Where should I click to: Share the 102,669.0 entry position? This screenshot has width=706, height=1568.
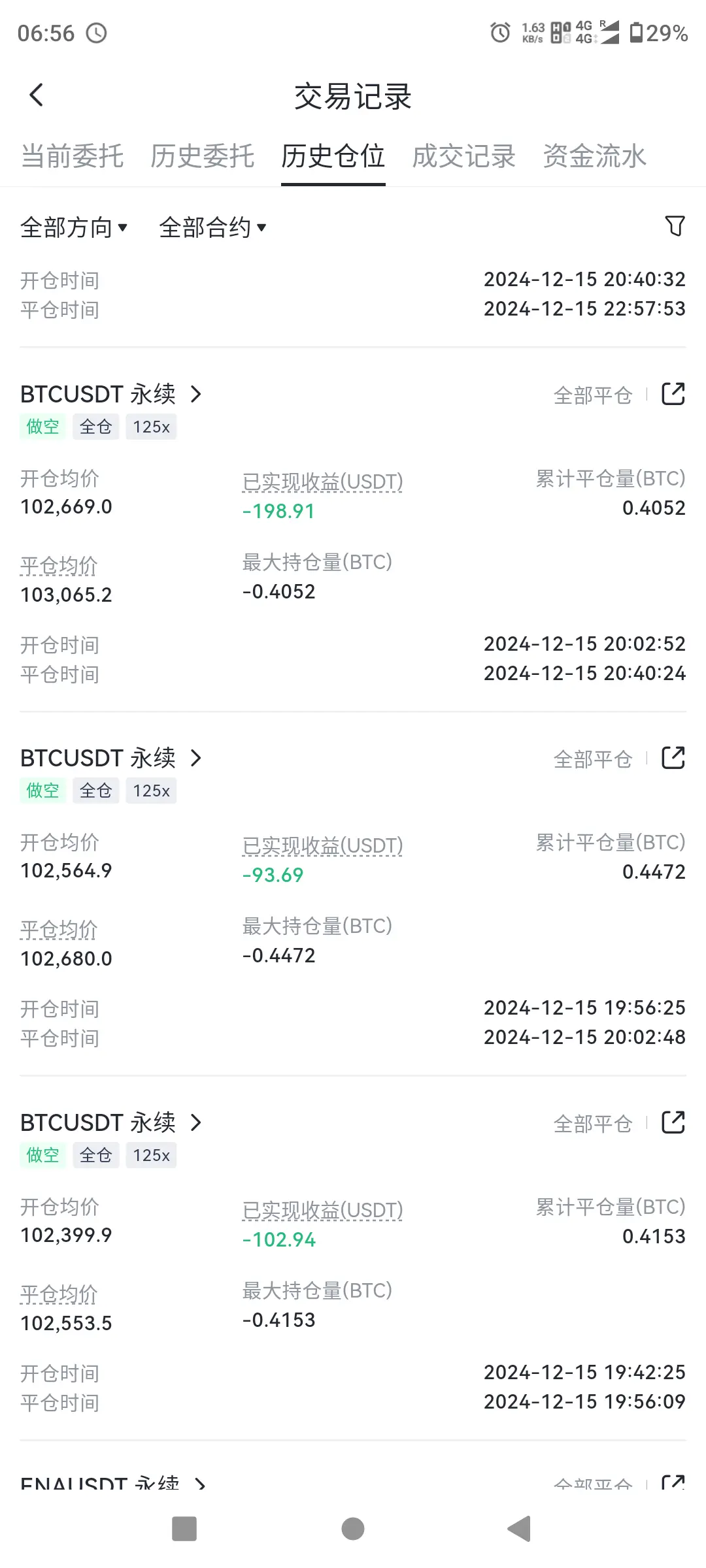[673, 394]
